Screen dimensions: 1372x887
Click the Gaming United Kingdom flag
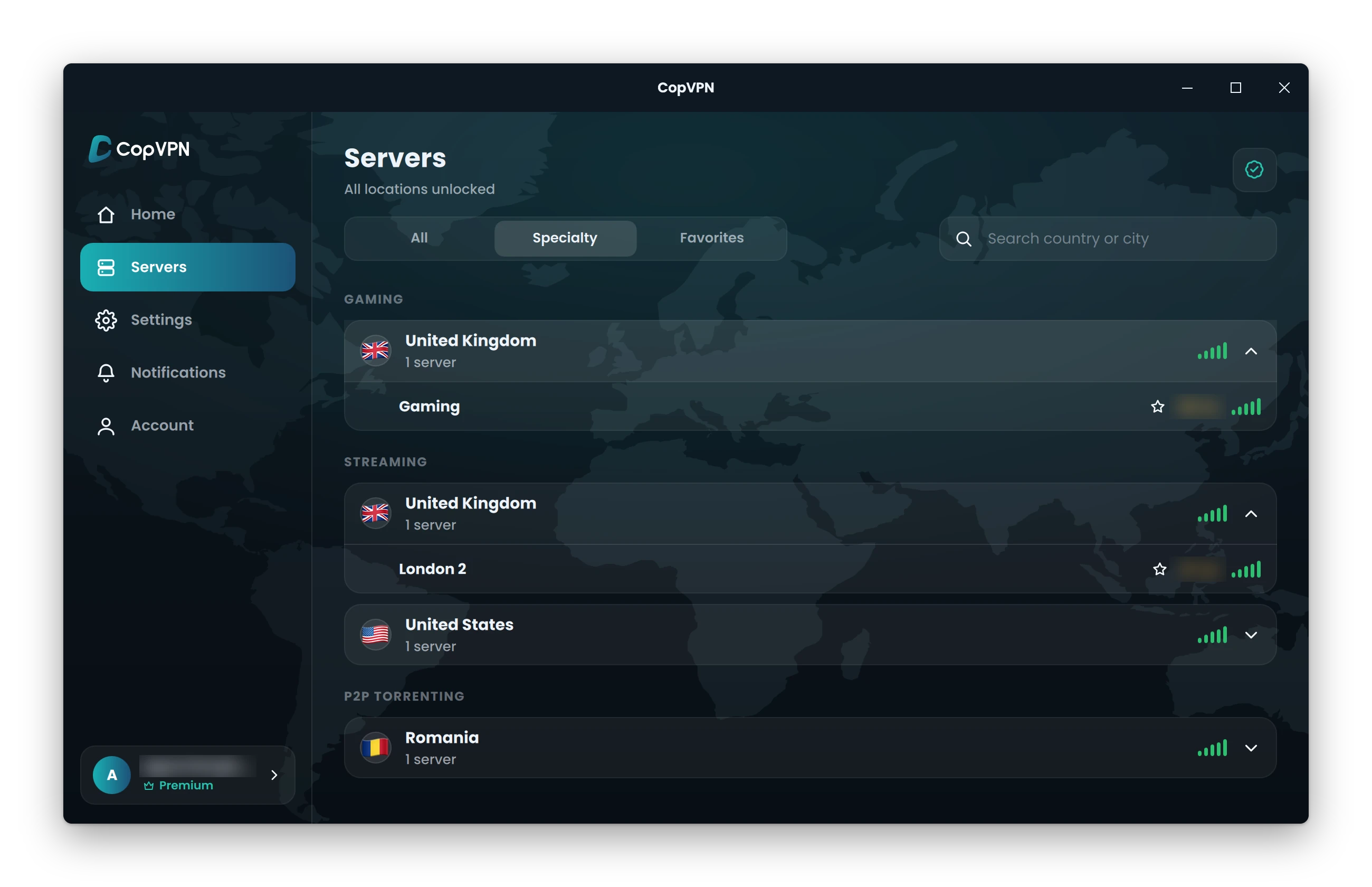(375, 351)
